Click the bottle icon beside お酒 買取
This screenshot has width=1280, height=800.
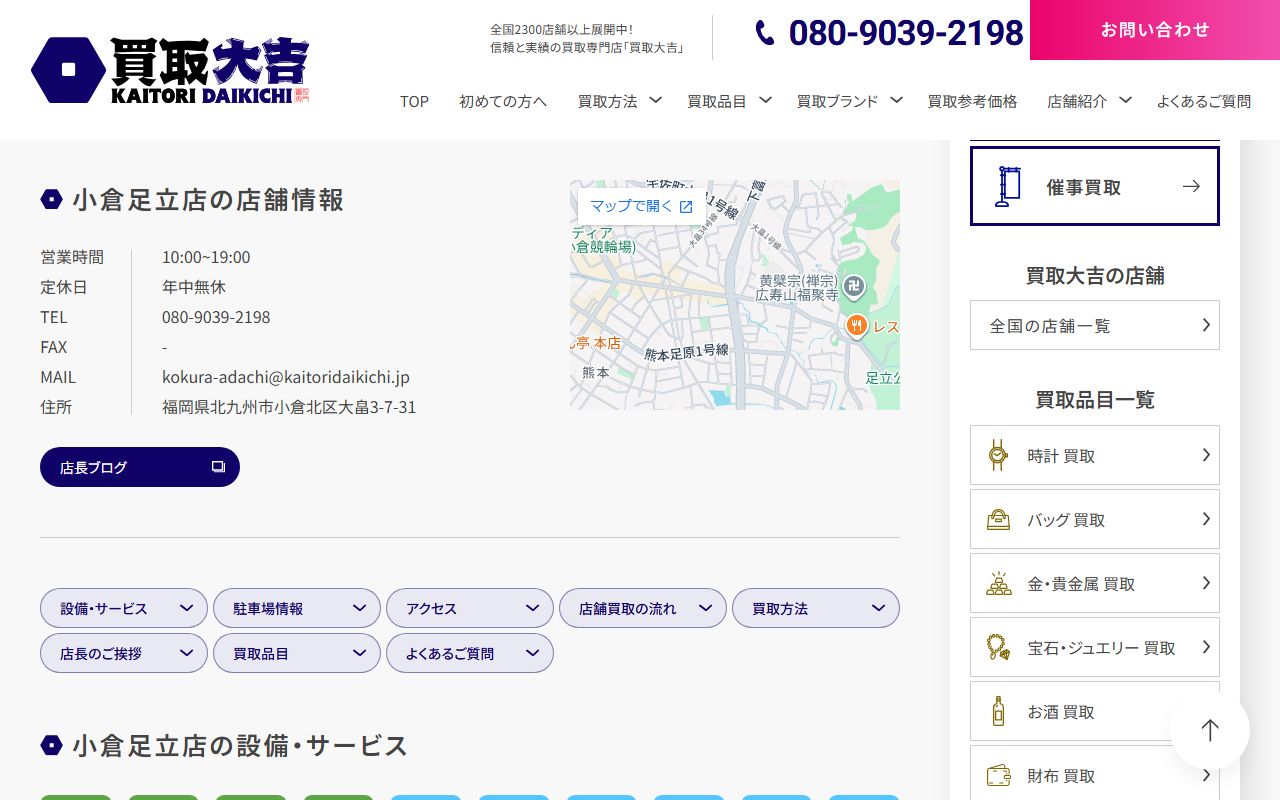(x=998, y=711)
